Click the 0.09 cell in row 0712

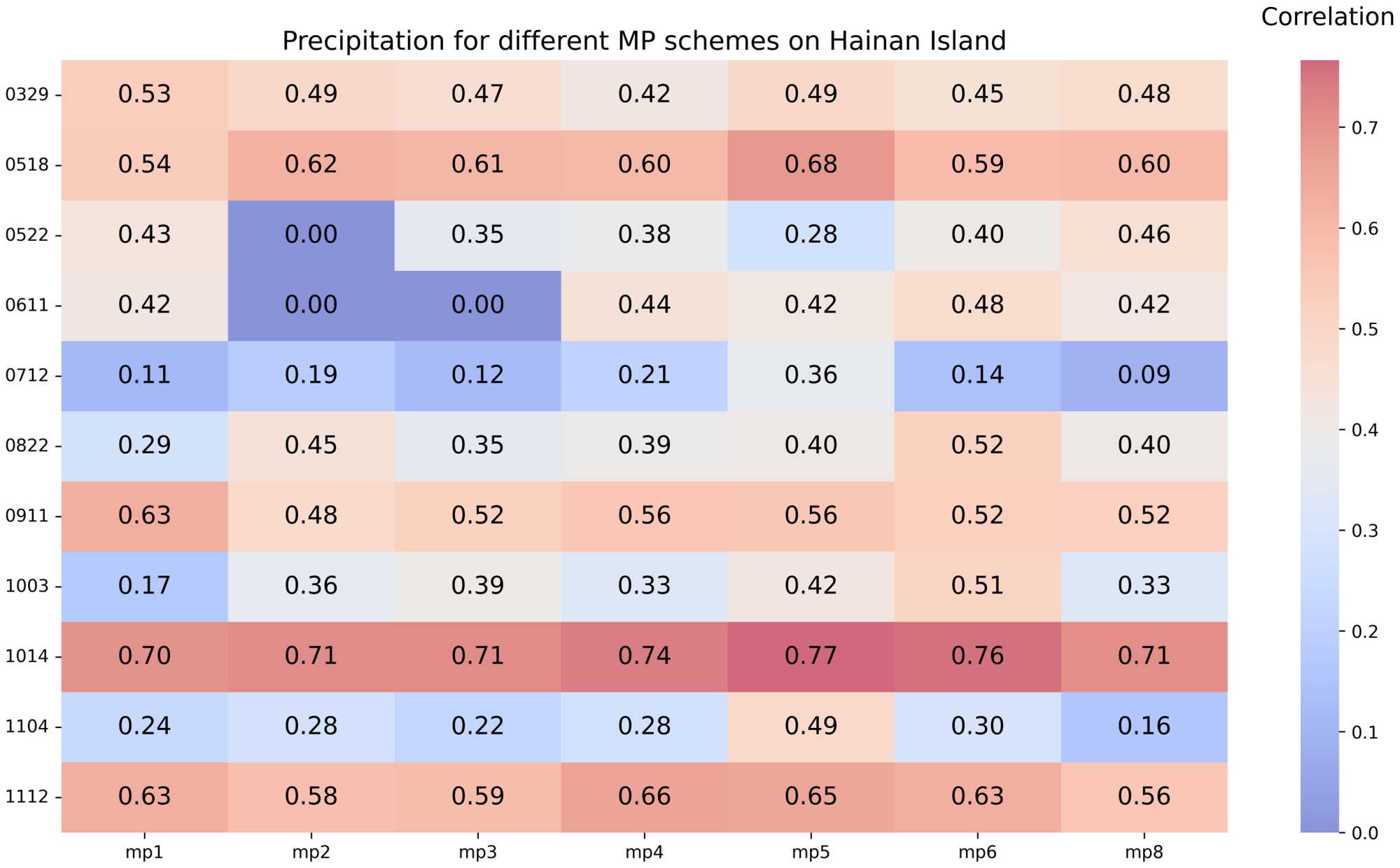[1144, 375]
